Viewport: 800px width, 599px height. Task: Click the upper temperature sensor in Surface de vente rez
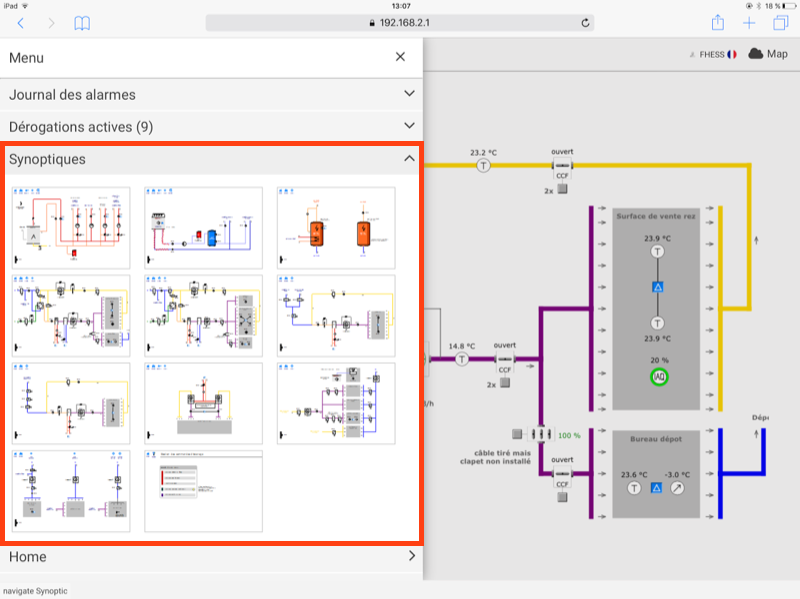657,252
